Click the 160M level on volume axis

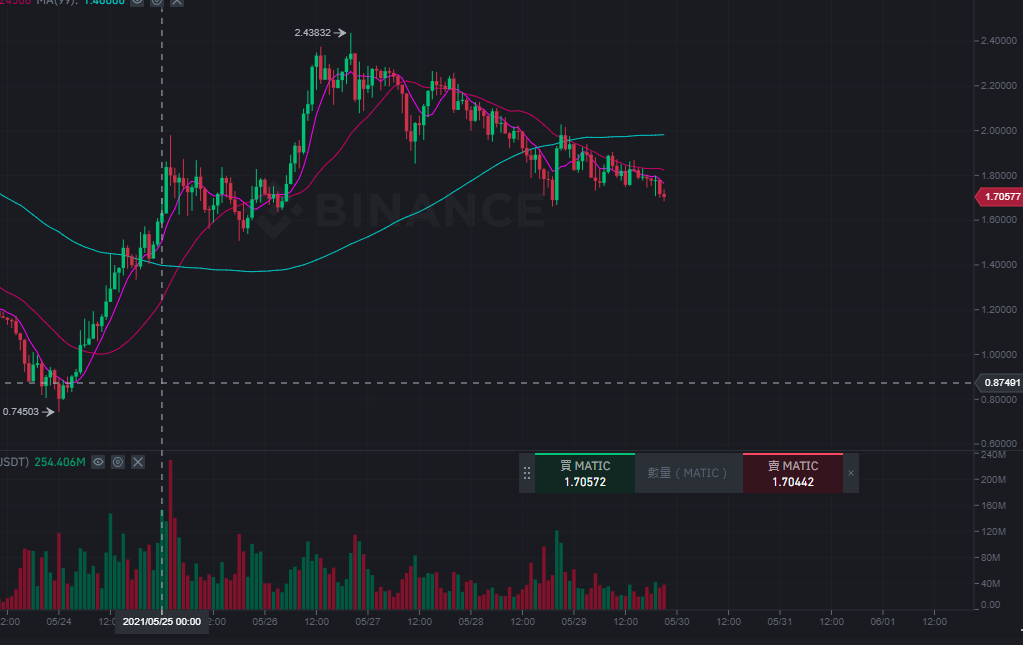pyautogui.click(x=994, y=505)
